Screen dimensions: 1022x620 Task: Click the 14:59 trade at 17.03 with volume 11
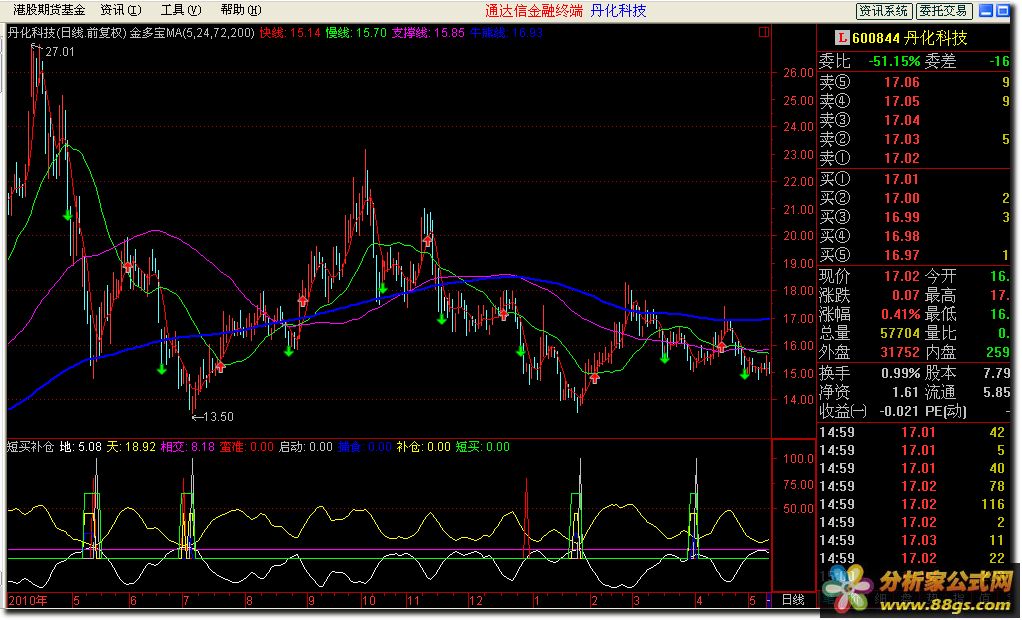coord(914,540)
